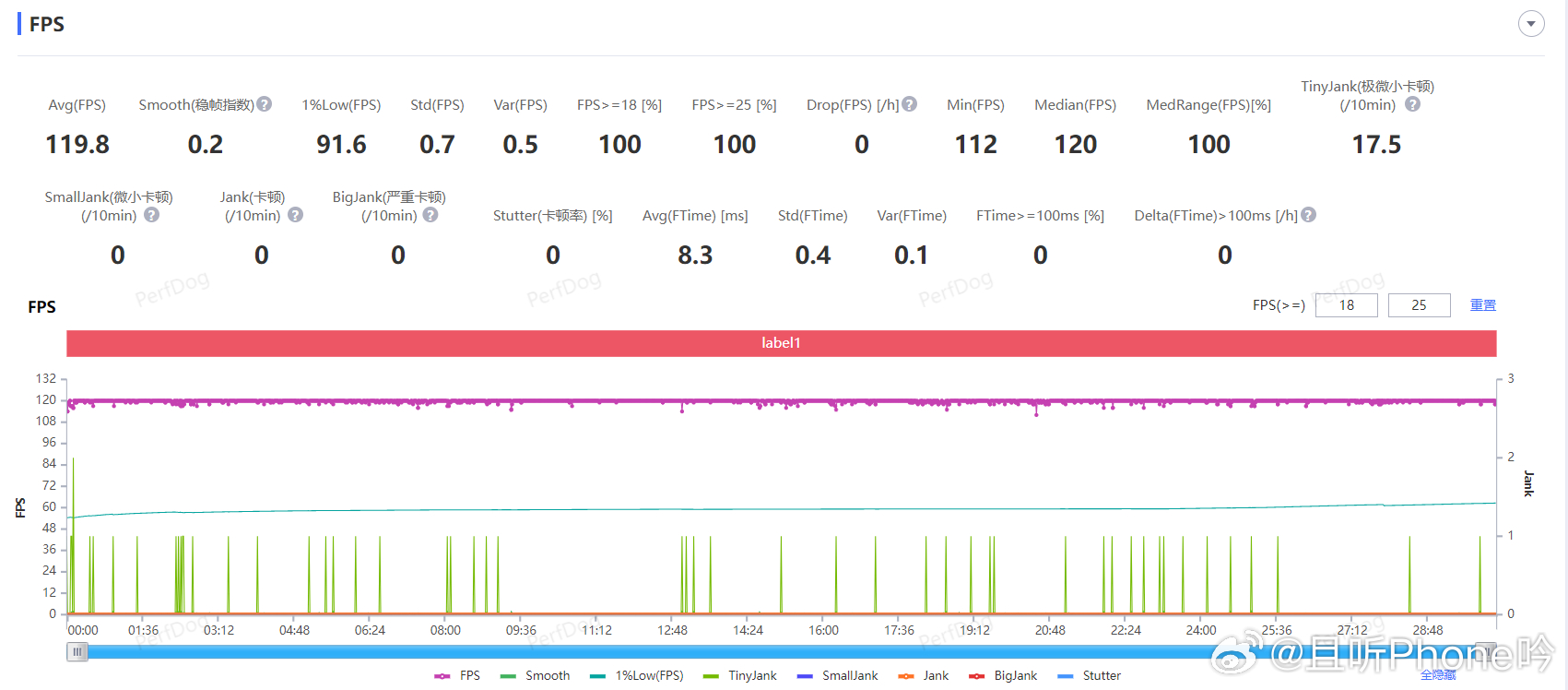Toggle SmallJank series in chart legend
Screen dimensions: 1568x690
coord(838,676)
